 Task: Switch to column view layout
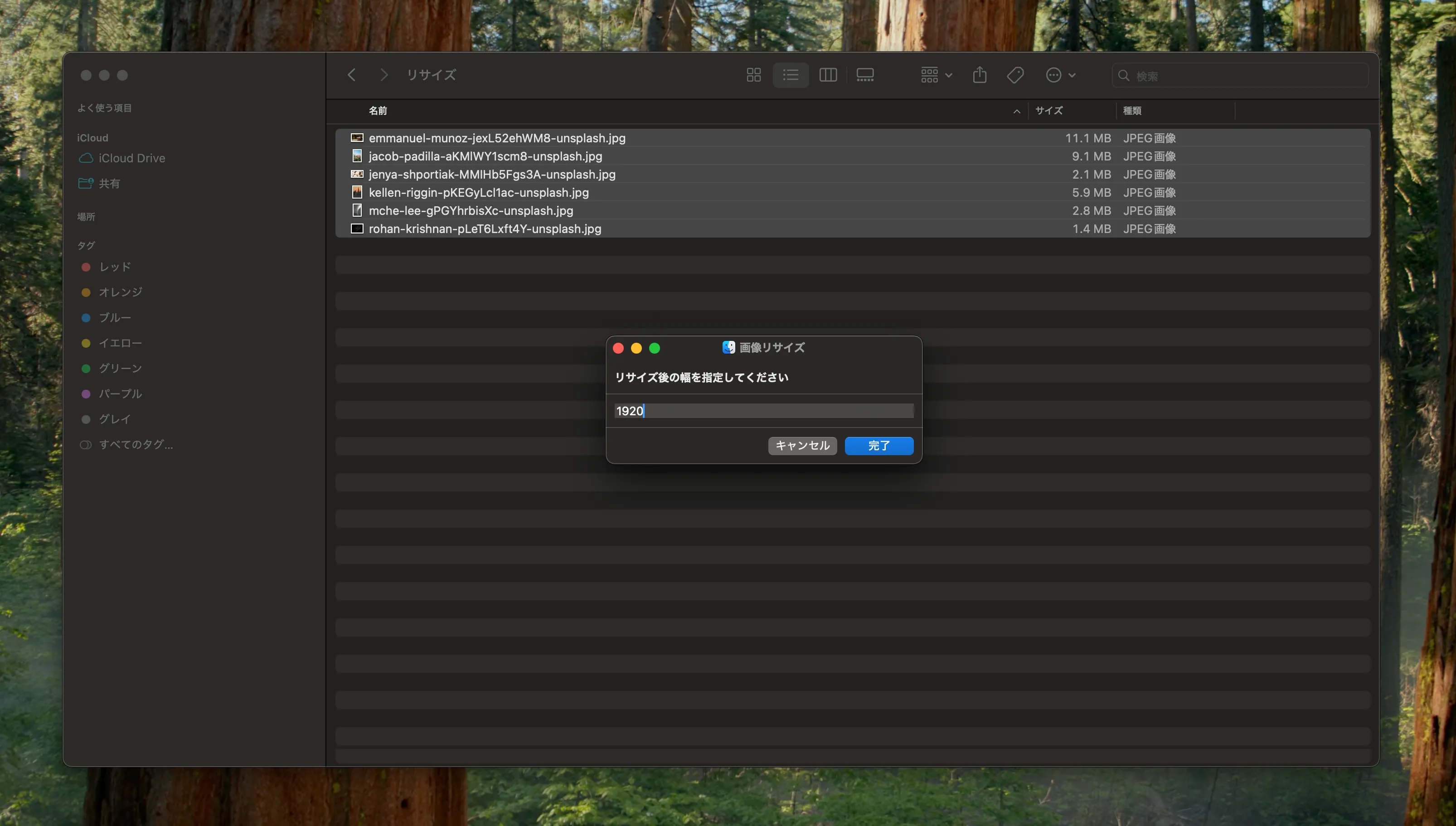pos(828,75)
